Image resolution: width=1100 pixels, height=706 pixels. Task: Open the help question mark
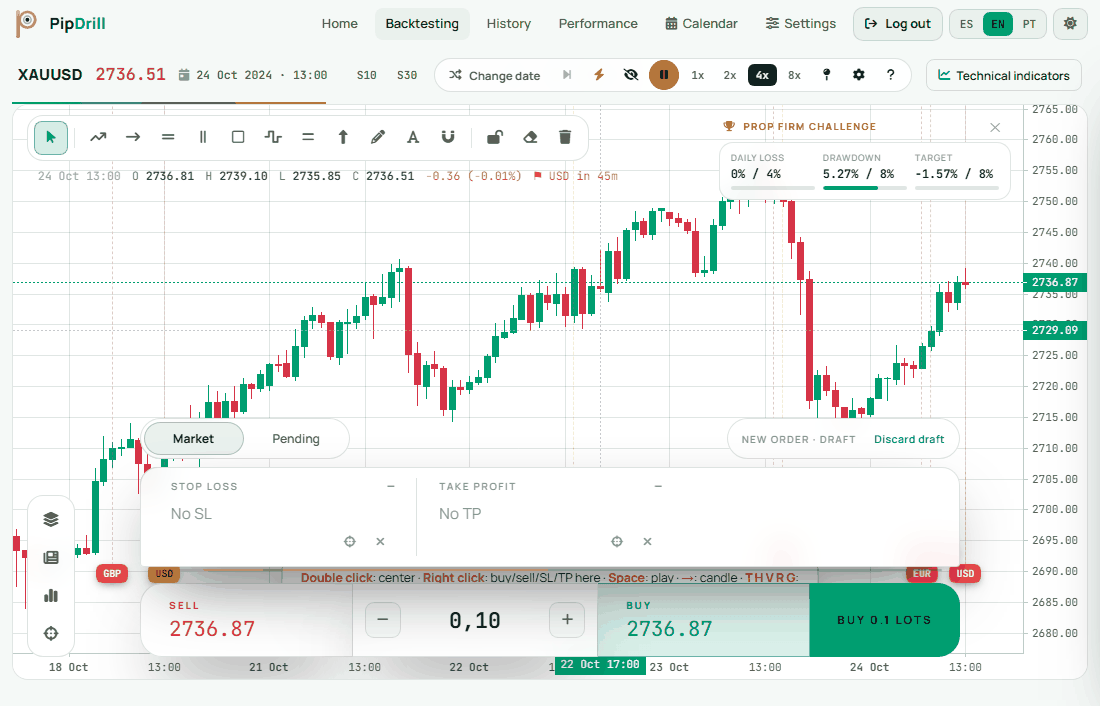point(890,75)
